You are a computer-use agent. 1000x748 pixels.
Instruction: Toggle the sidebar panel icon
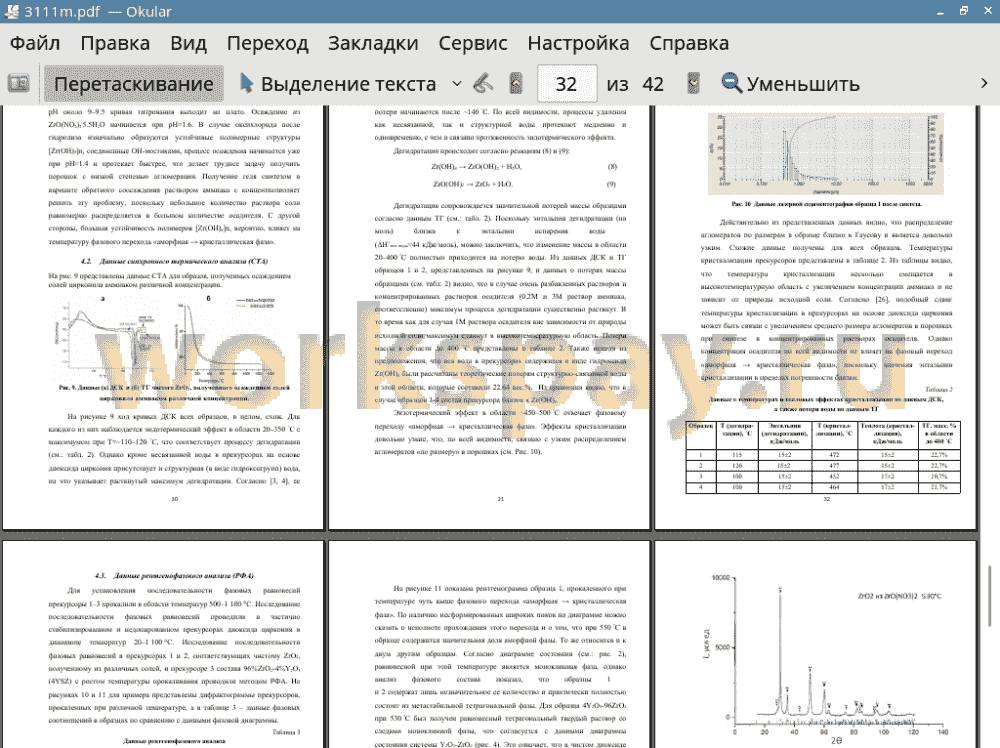[18, 84]
